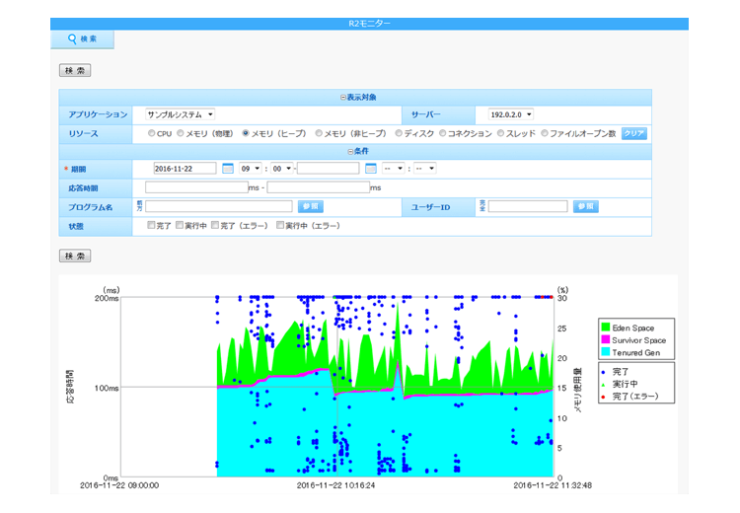Image resolution: width=740 pixels, height=513 pixels.
Task: Select the メモリ(ヒープ) radio button
Action: (245, 133)
